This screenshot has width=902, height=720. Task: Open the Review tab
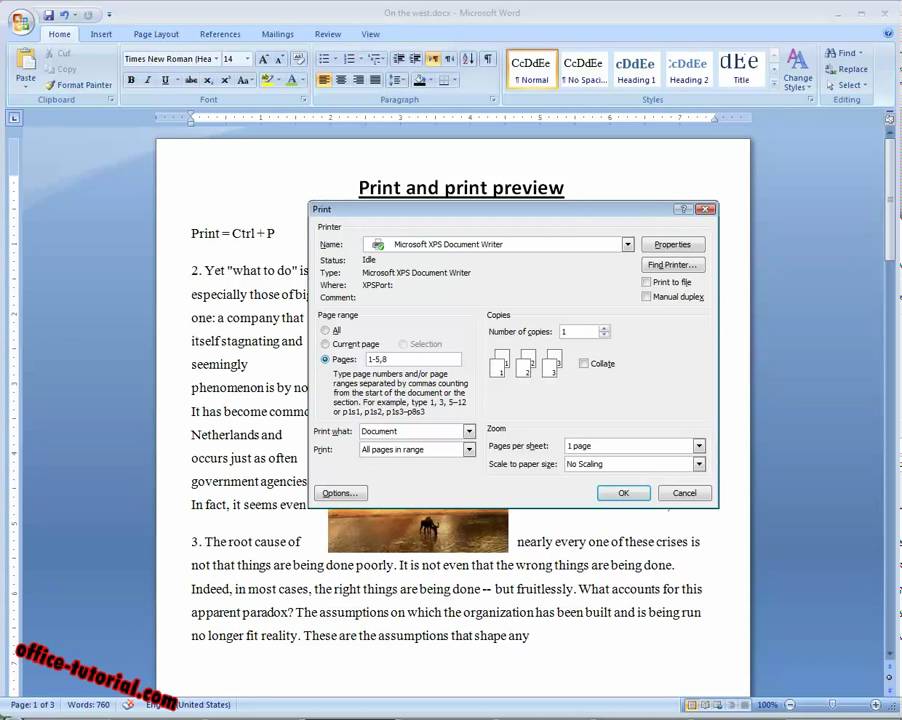[328, 35]
